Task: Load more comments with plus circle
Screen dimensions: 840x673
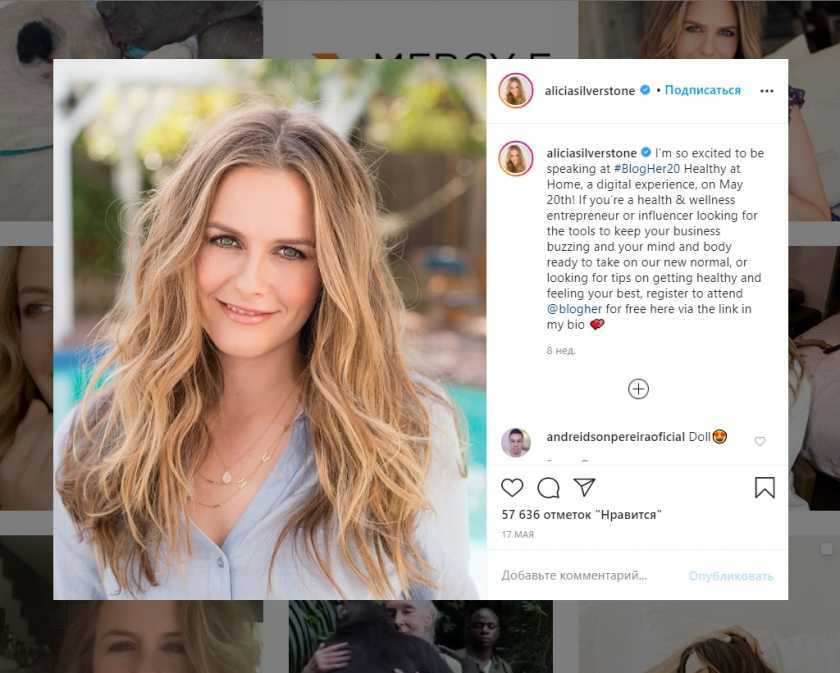Action: 638,388
